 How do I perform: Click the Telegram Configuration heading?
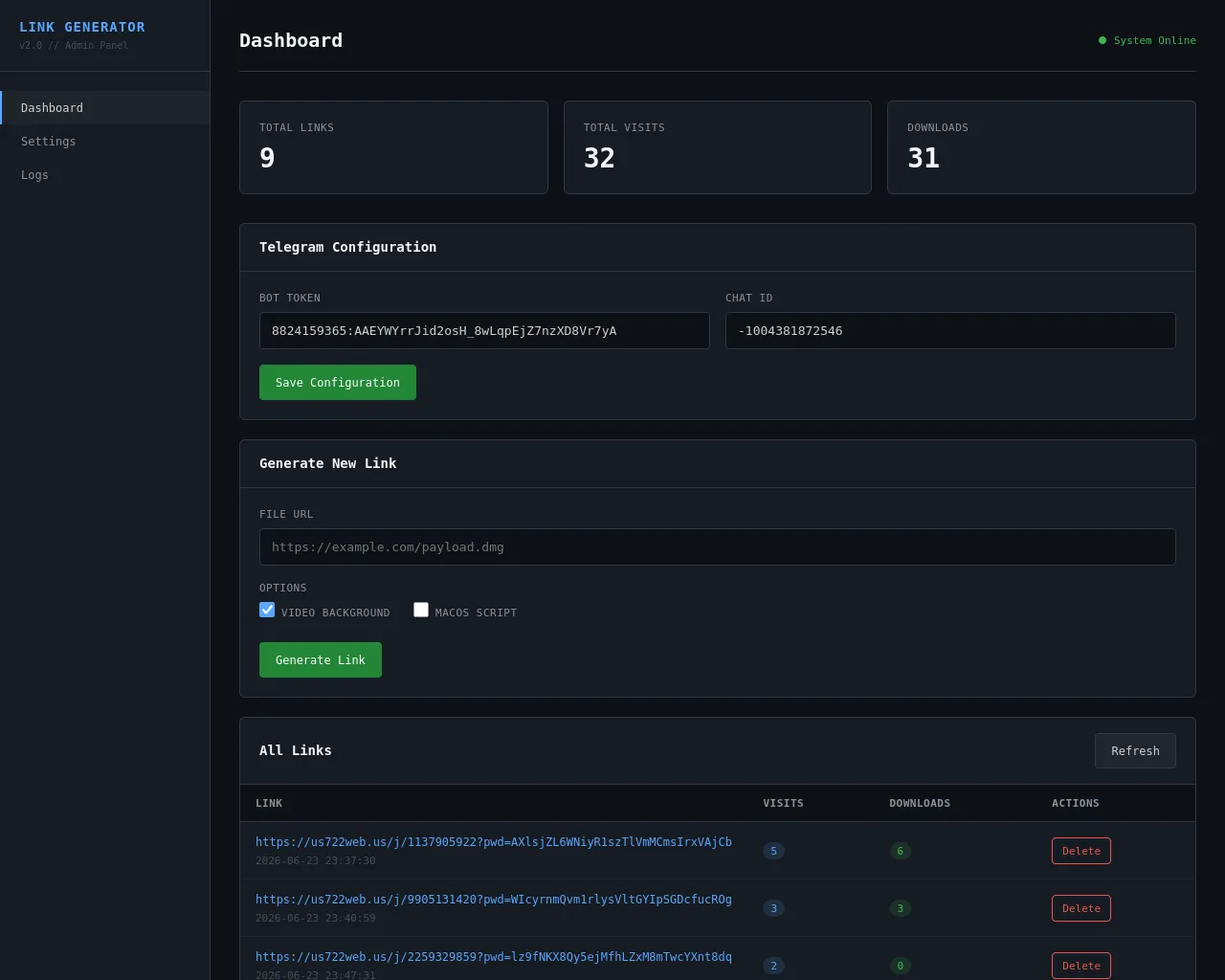(347, 247)
